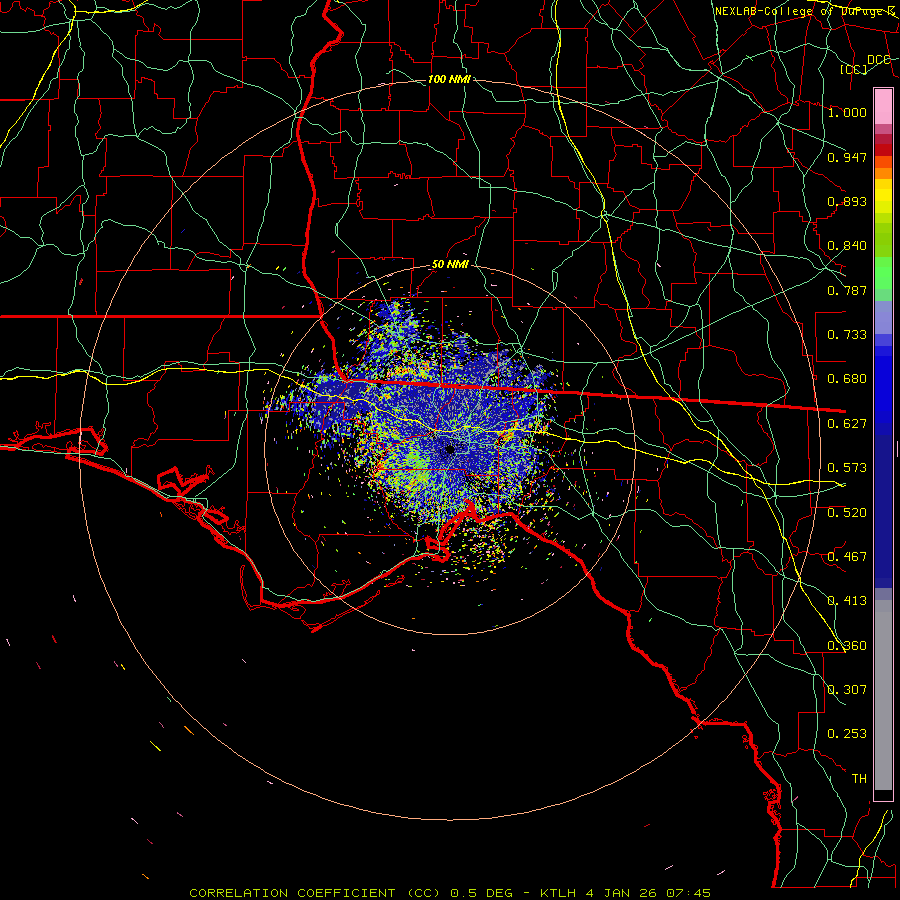Click the DCC label above the color scale
The image size is (900, 900).
coord(878,60)
